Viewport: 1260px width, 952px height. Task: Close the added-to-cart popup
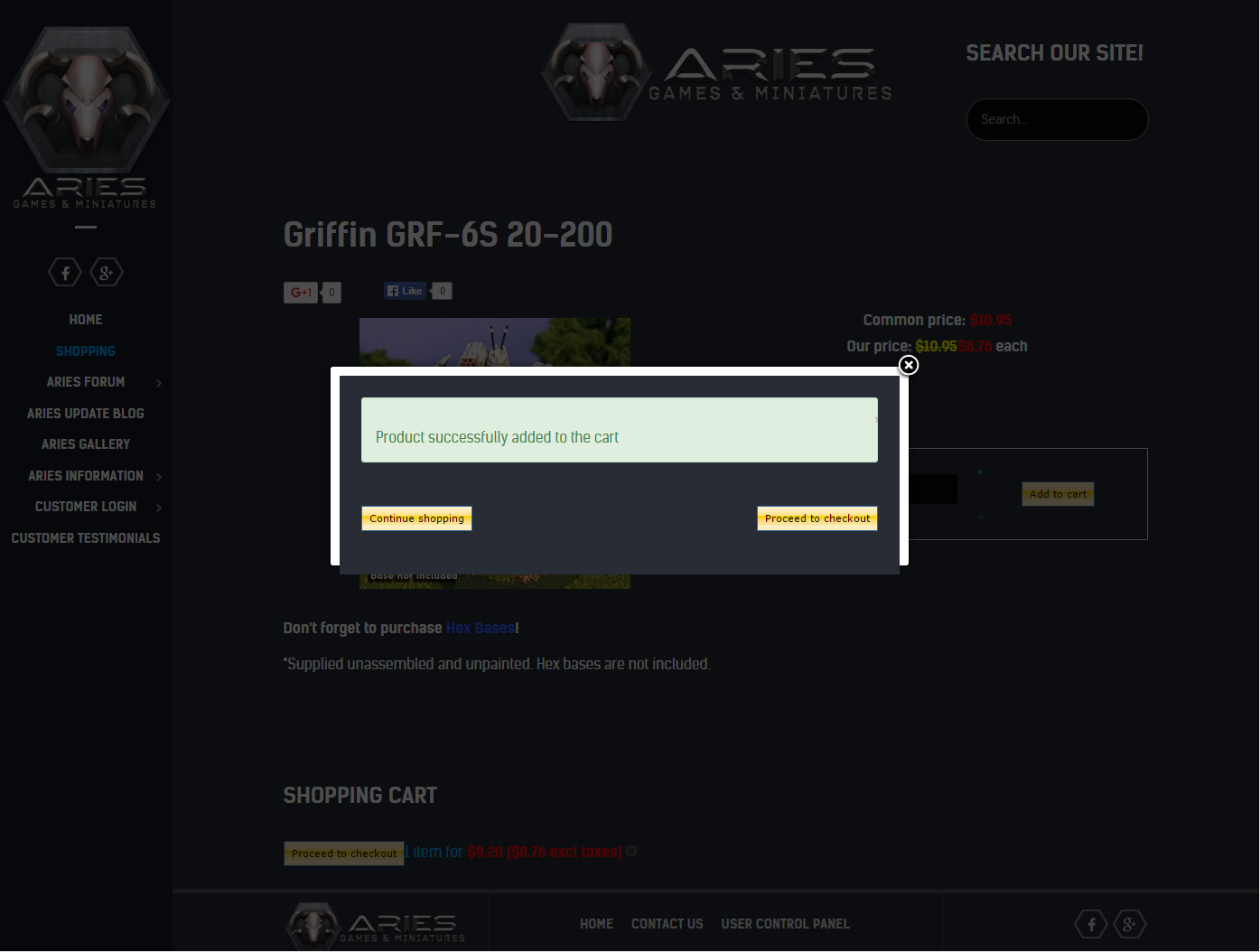(909, 365)
